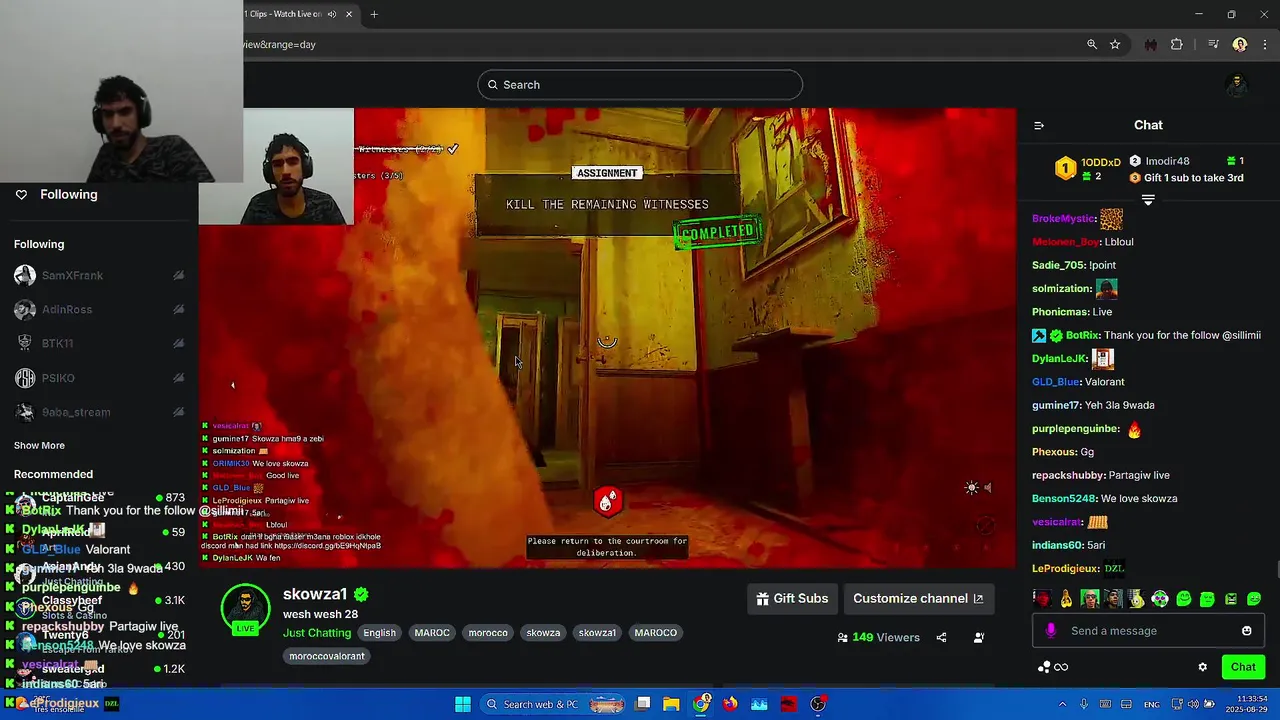Viewport: 1280px width, 720px height.
Task: Open OBS Studio from taskbar
Action: (818, 704)
